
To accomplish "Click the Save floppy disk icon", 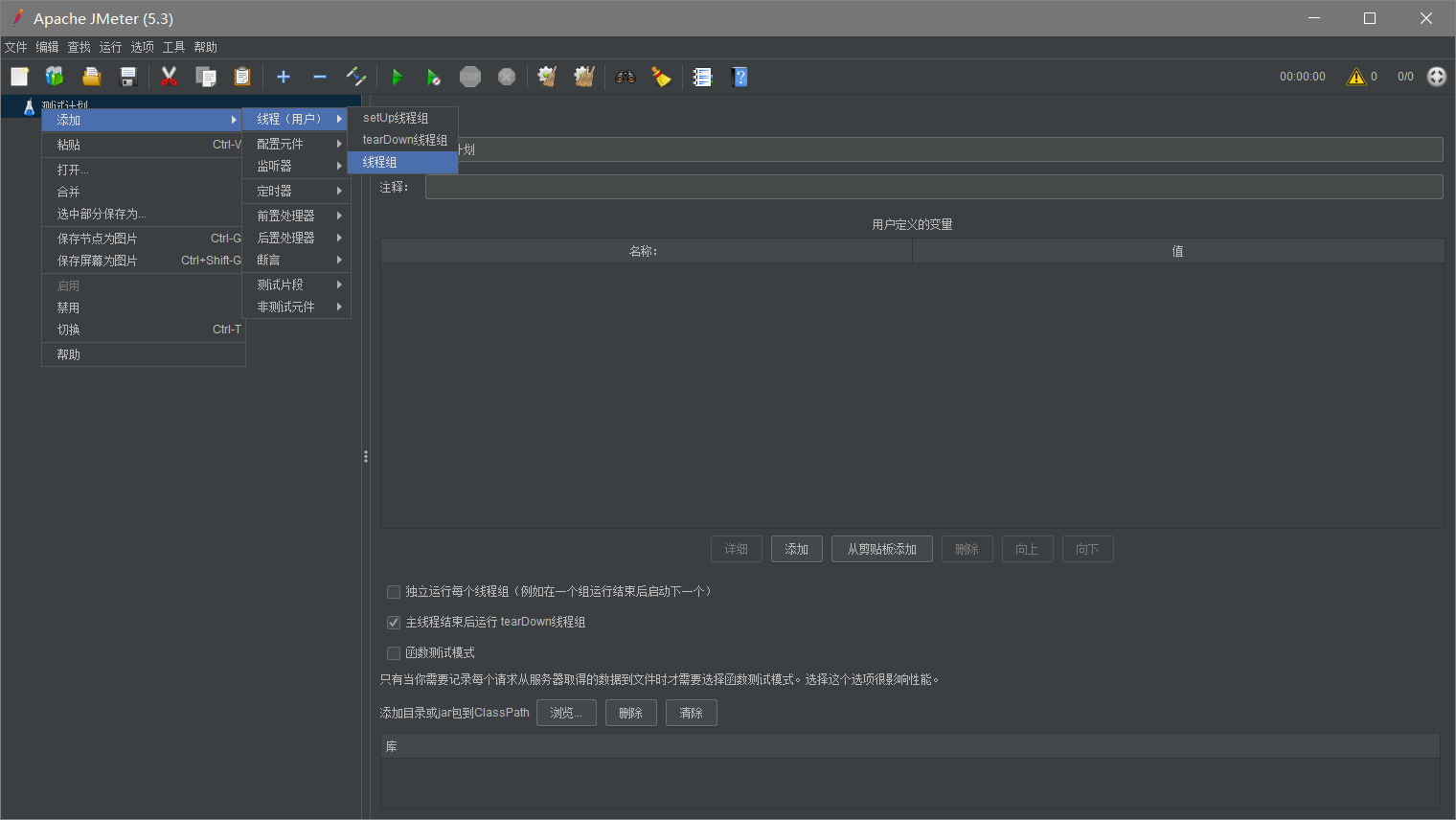I will pos(127,77).
